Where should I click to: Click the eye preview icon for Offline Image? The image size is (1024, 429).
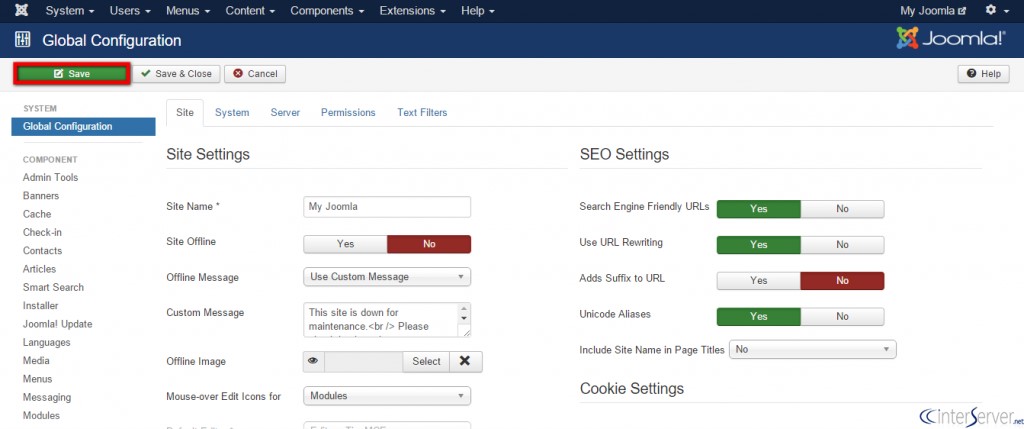[x=313, y=361]
